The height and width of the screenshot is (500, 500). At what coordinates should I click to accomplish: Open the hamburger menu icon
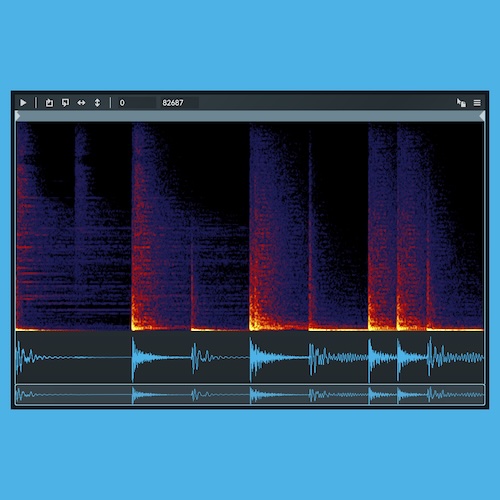(x=477, y=103)
